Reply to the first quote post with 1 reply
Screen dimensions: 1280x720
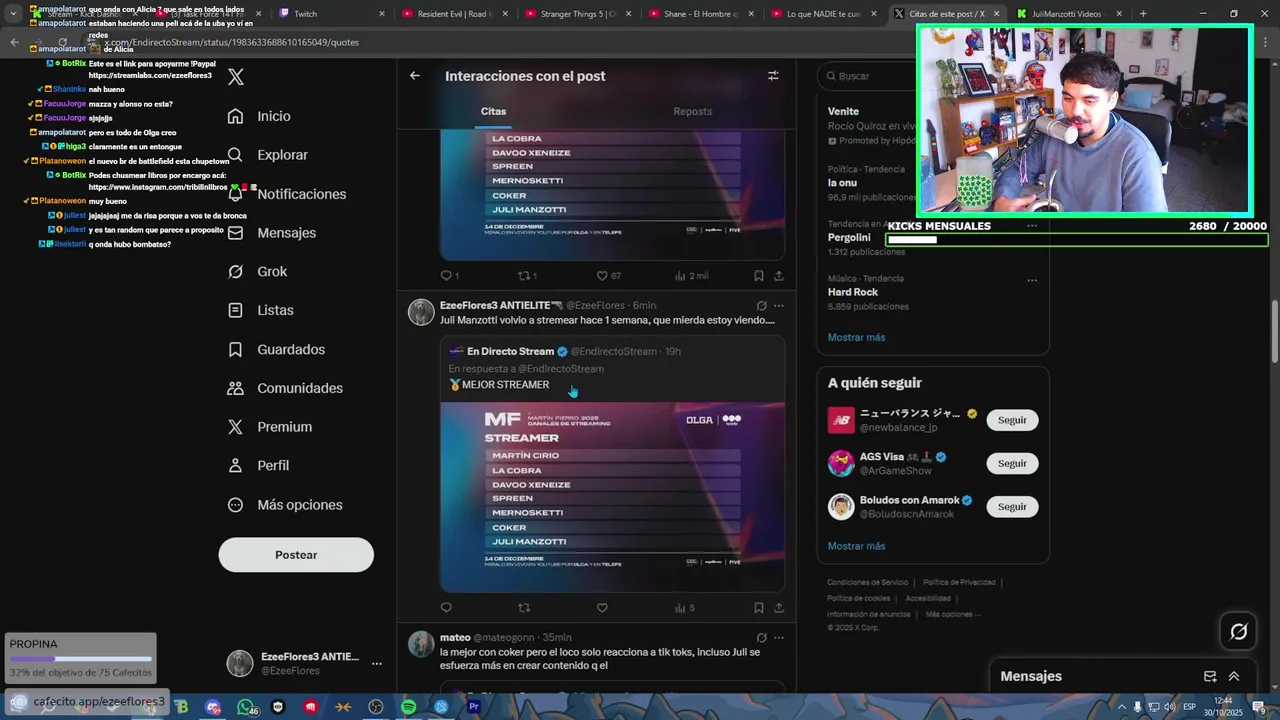450,276
